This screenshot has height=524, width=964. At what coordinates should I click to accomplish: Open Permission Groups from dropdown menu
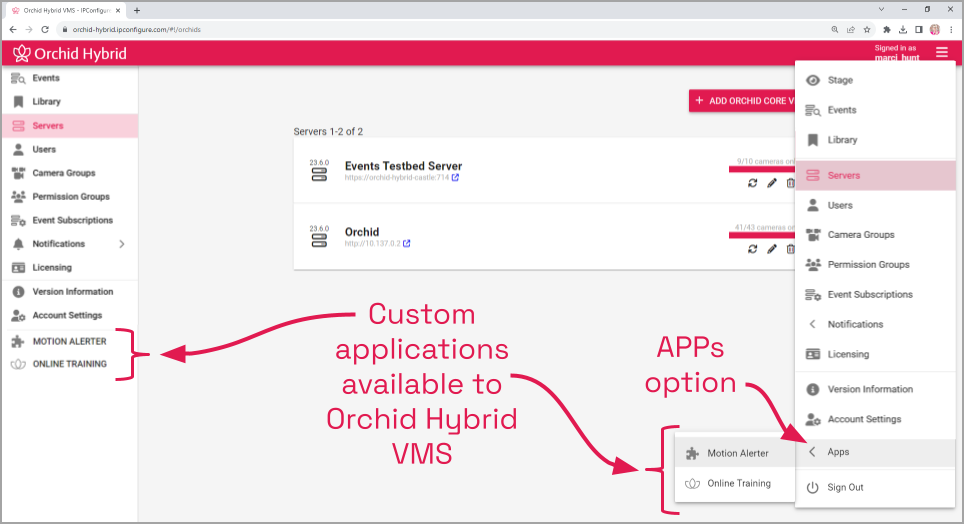[875, 264]
